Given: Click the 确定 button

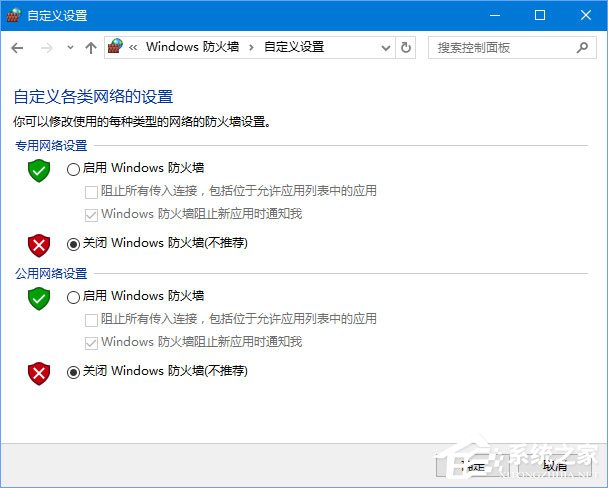Looking at the screenshot, I should coord(472,466).
